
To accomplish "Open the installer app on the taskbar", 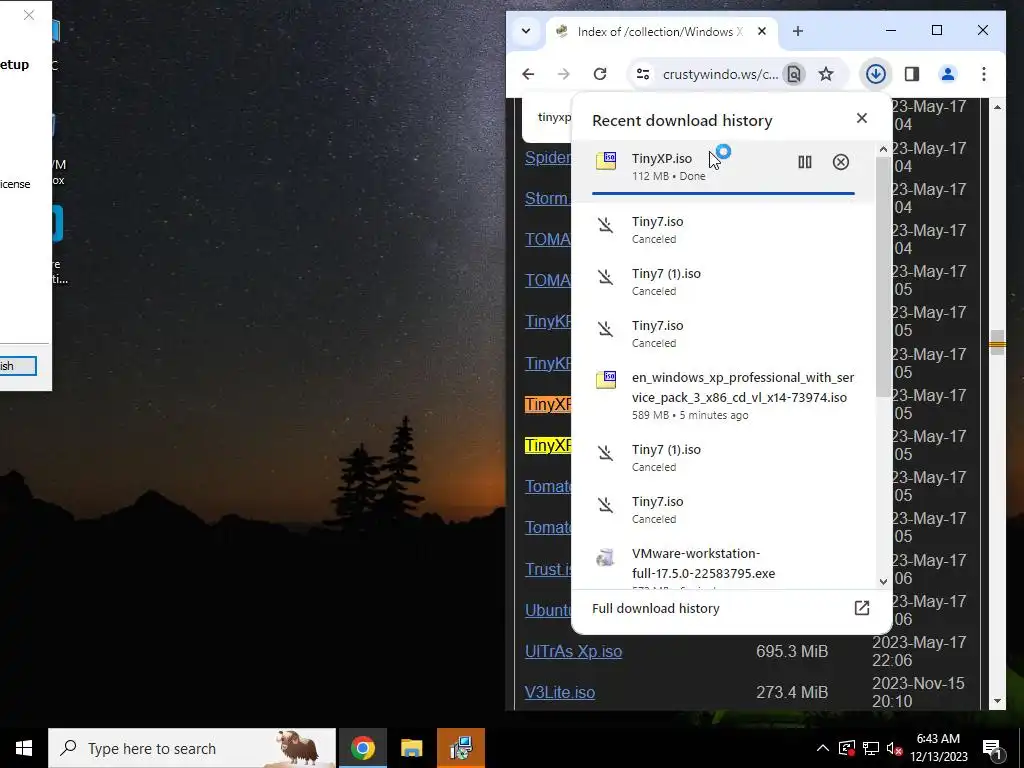I will coord(461,748).
